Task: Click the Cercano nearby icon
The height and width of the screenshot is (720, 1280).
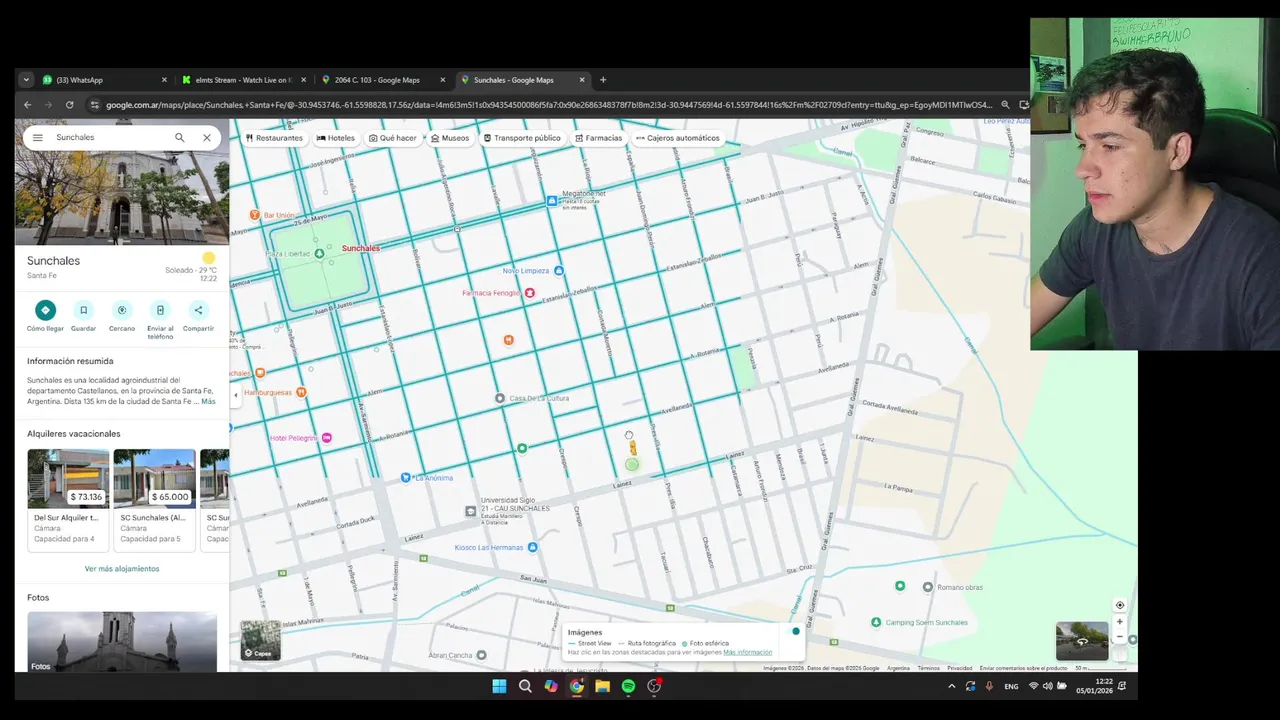Action: [x=122, y=310]
